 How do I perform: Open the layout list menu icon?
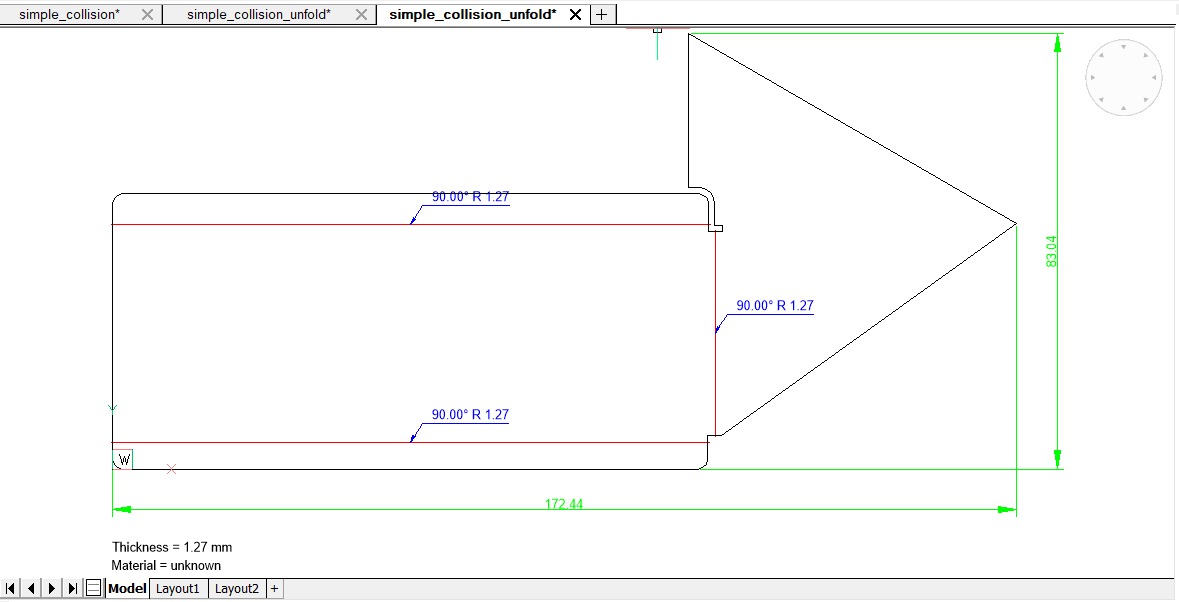(x=93, y=588)
